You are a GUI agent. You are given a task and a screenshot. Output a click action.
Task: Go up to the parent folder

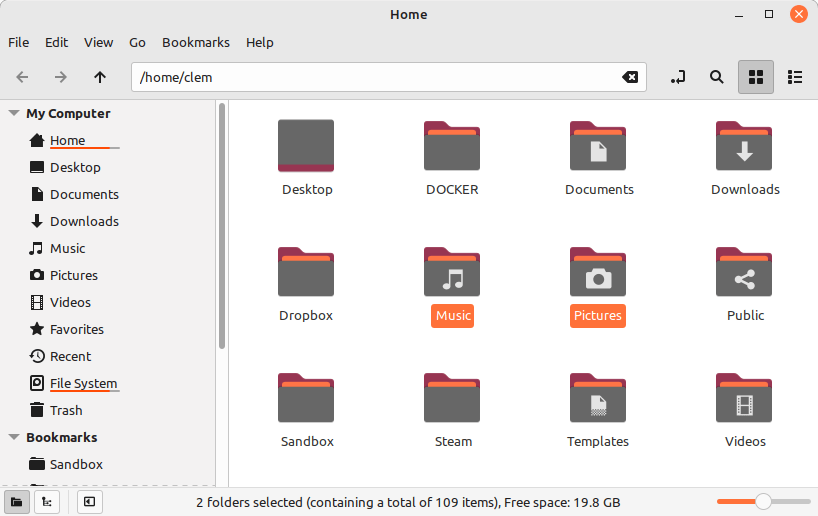100,77
